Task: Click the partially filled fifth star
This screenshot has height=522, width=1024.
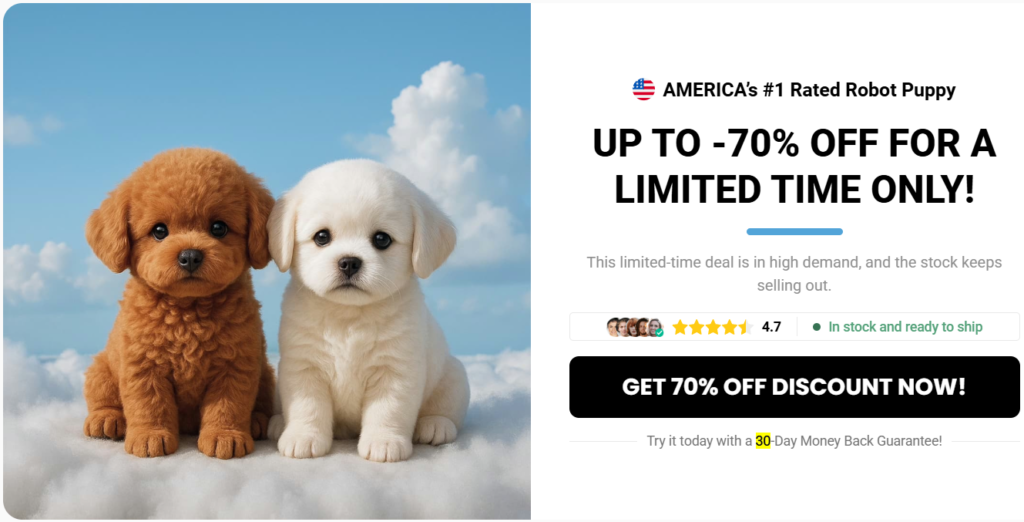Action: pyautogui.click(x=746, y=327)
